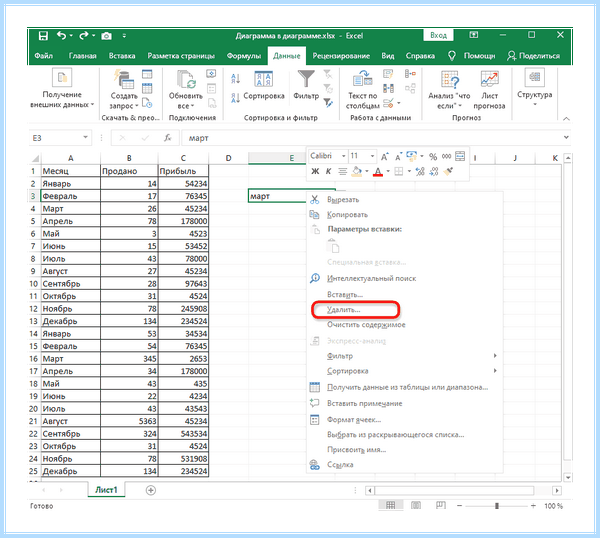Screen dimensions: 600x538
Task: Open the font color dropdown arrow in mini toolbar
Action: point(388,171)
